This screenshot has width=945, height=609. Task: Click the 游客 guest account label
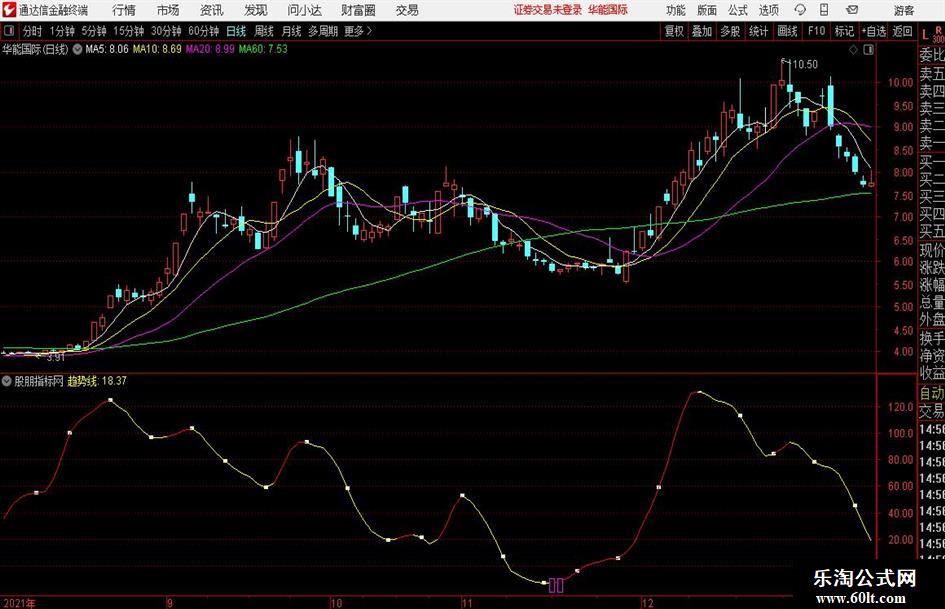pos(904,10)
